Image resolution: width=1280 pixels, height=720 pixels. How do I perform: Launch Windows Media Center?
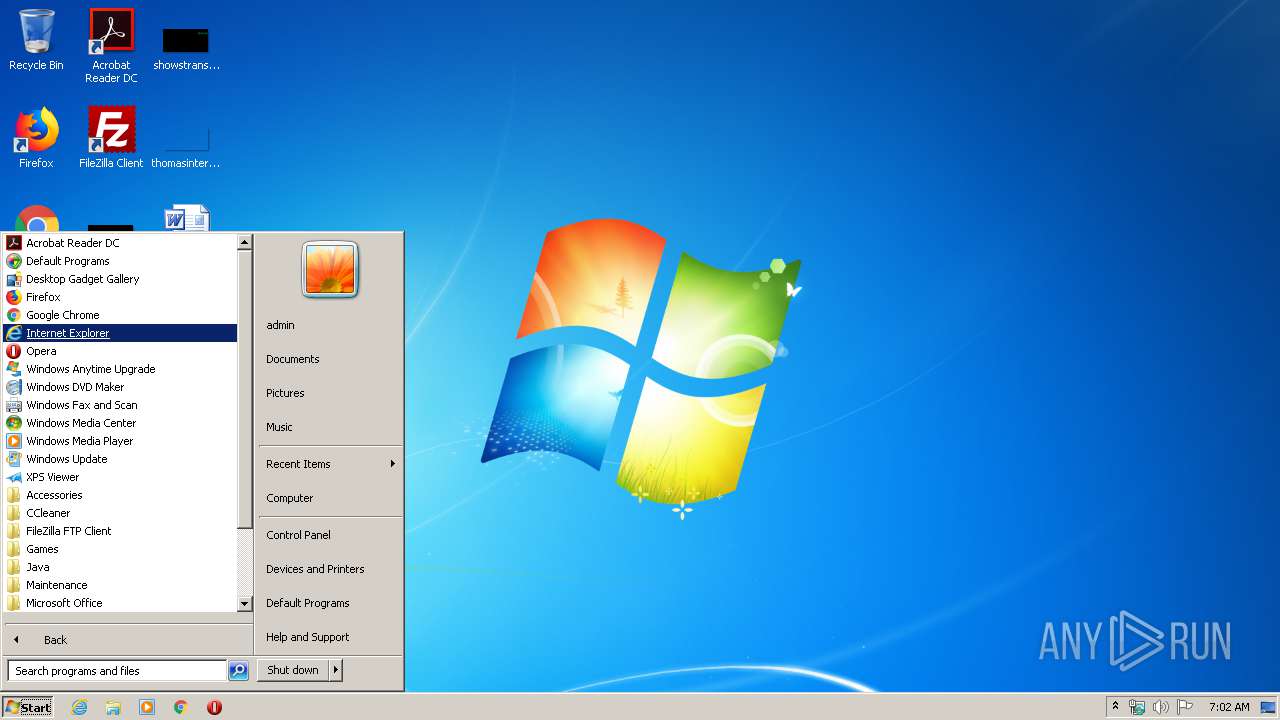(120, 423)
